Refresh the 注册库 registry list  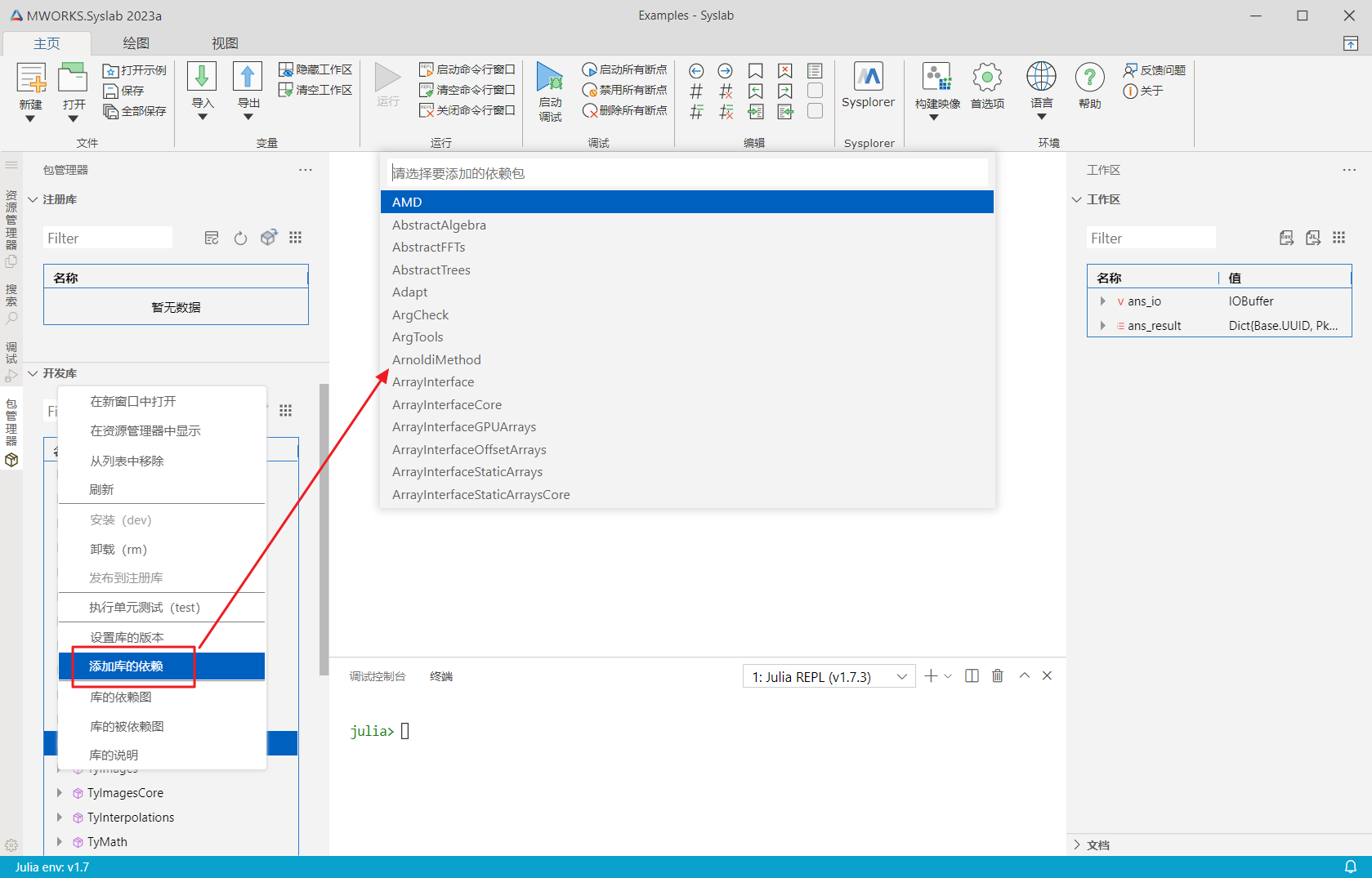tap(240, 238)
